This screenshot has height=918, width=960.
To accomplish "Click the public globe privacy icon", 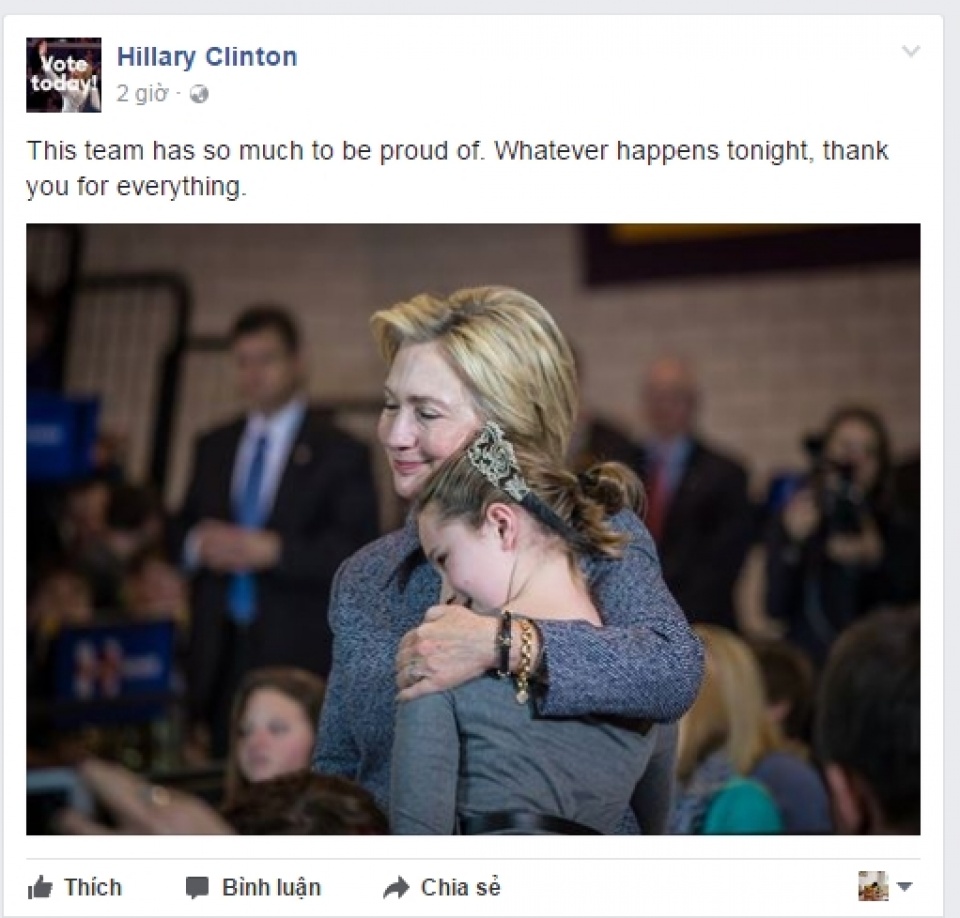I will click(x=200, y=94).
